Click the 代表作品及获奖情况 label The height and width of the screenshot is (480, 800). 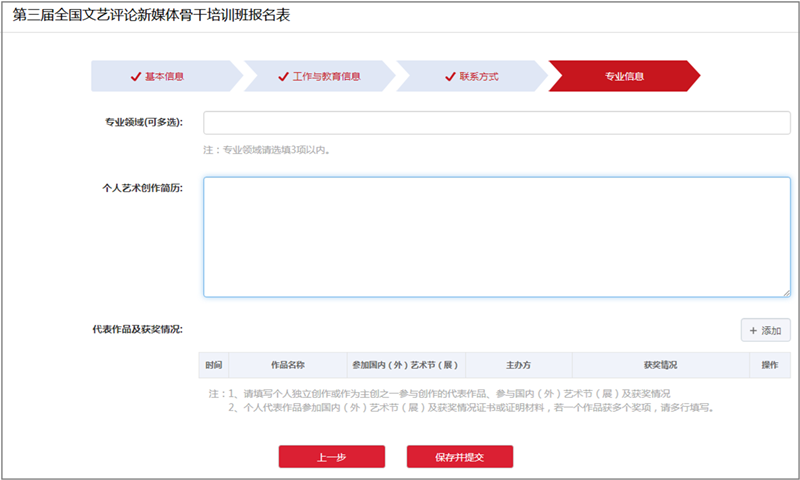coord(136,329)
